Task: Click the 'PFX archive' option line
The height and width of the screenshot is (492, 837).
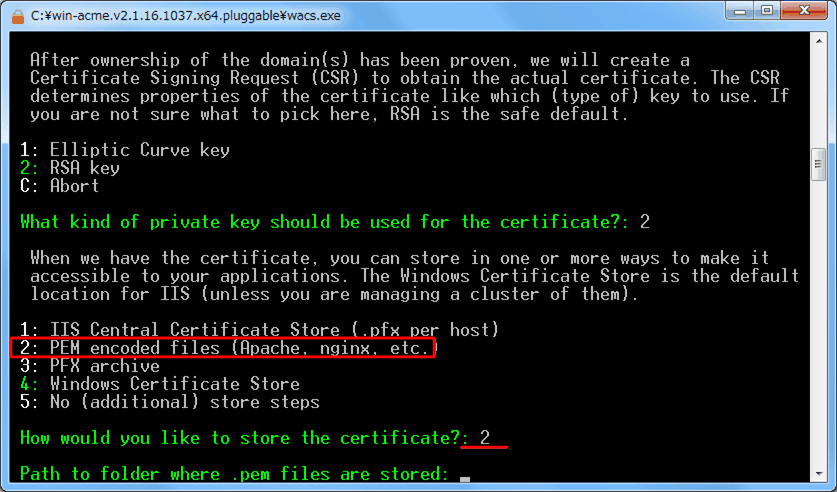Action: click(90, 366)
